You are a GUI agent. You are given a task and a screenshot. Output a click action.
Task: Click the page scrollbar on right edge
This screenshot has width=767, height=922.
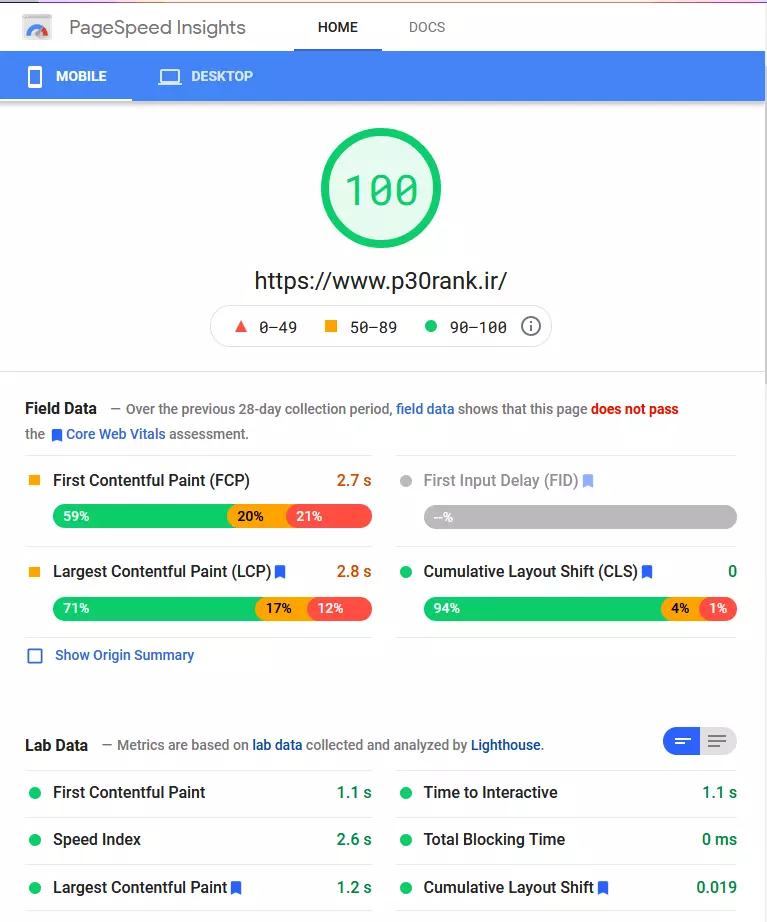pos(765,194)
